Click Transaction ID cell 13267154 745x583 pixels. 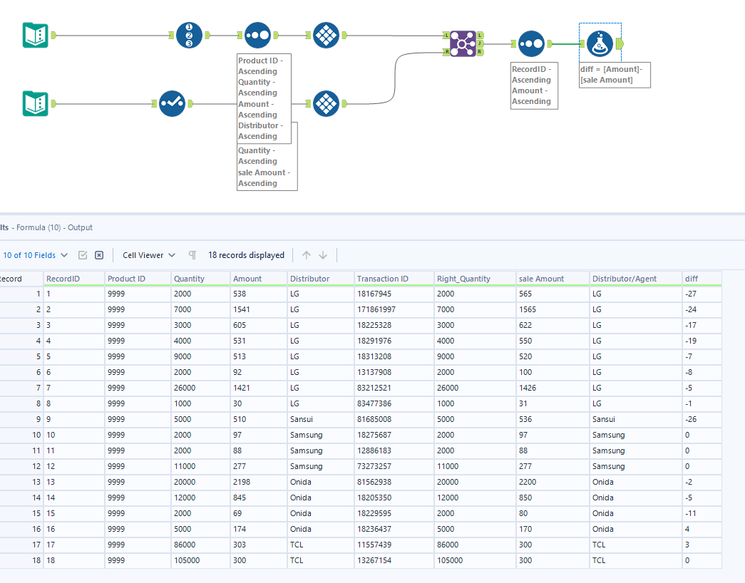[x=394, y=561]
